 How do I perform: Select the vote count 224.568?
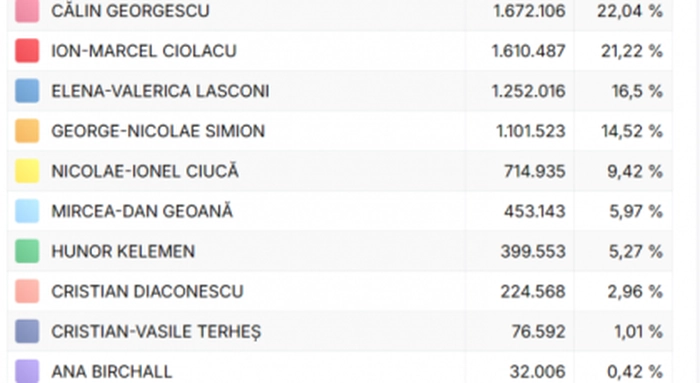point(533,292)
